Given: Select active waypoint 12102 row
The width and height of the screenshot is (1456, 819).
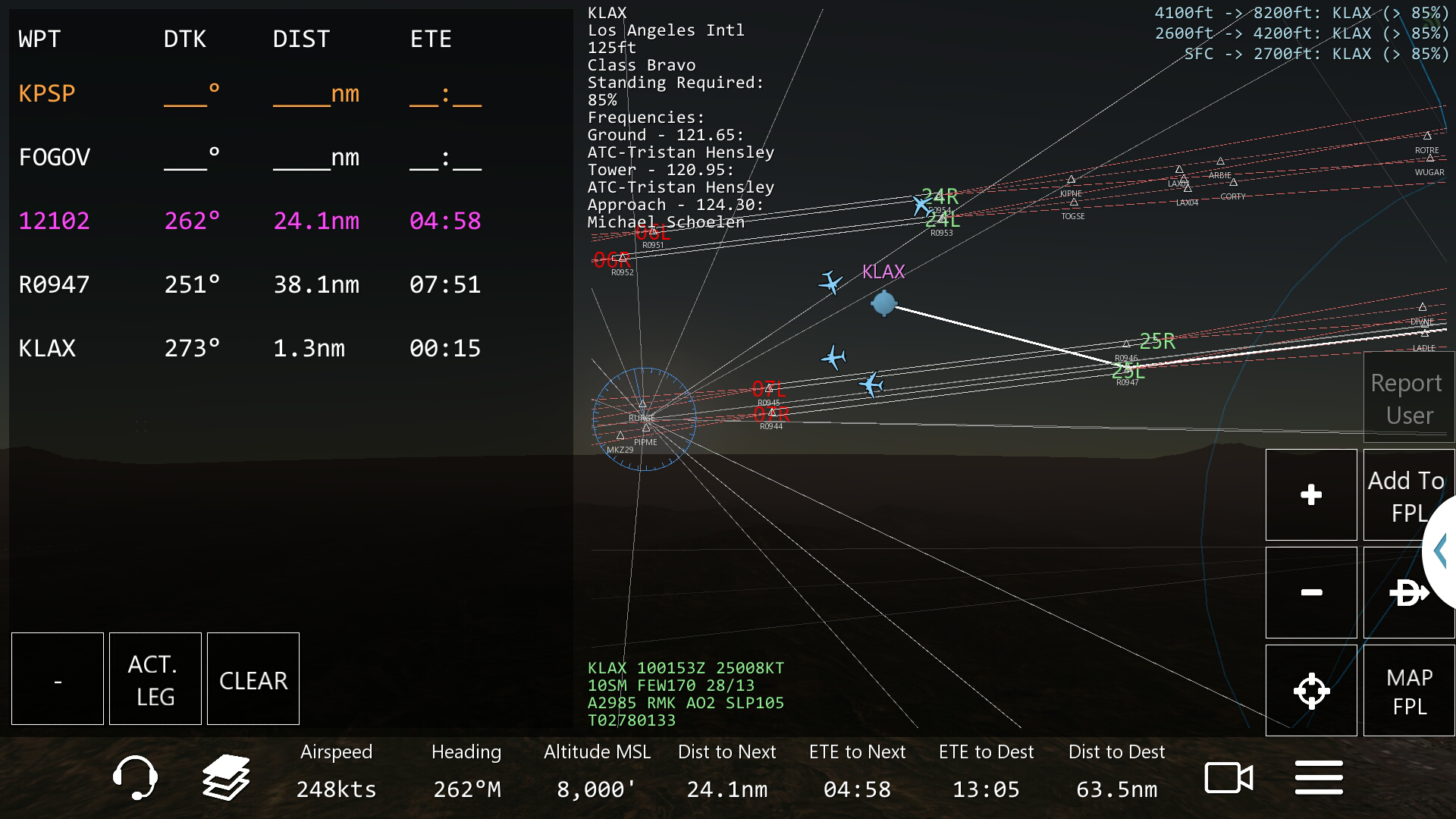Looking at the screenshot, I should (x=55, y=221).
